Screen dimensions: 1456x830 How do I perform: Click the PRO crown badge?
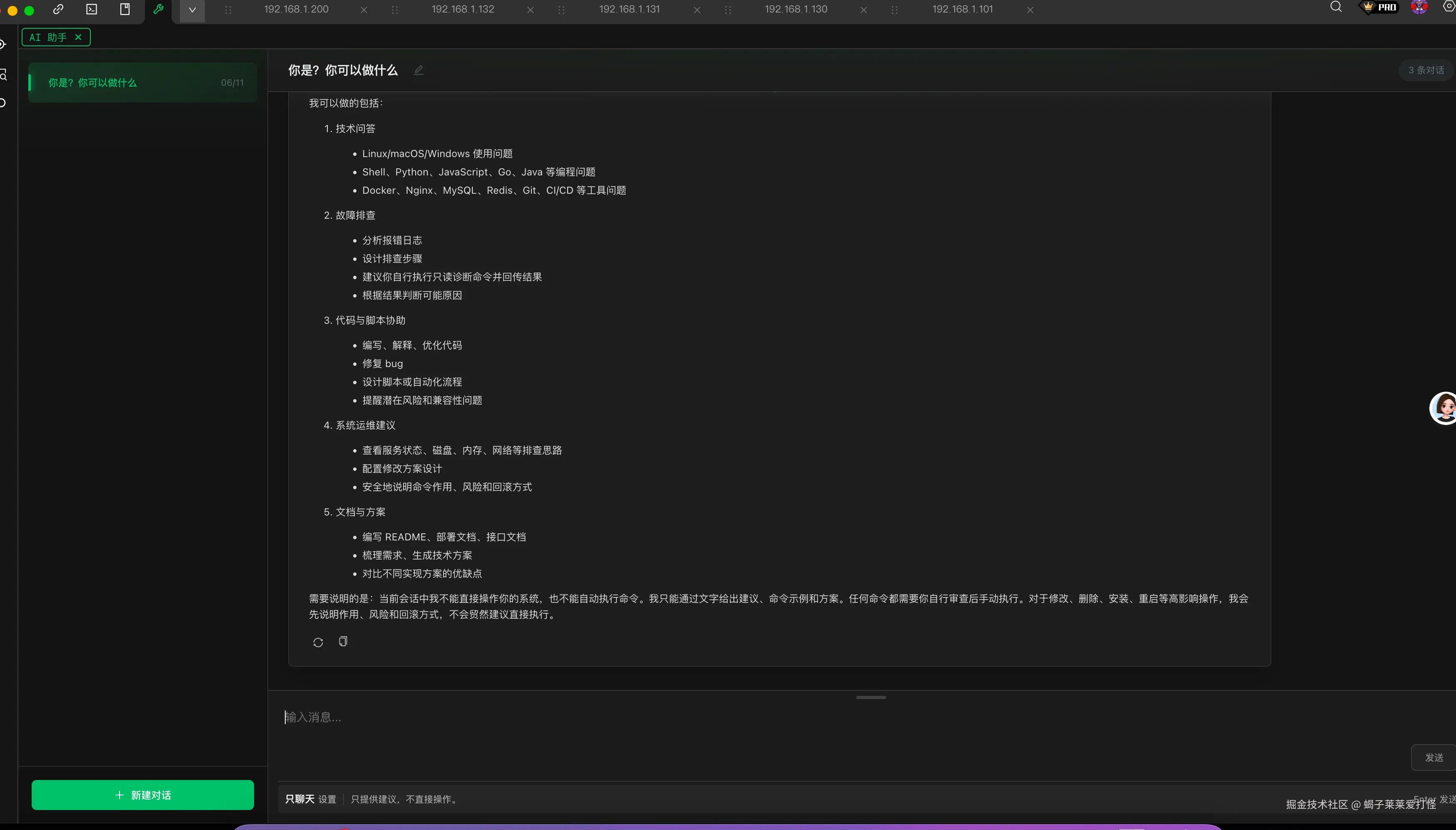[1379, 7]
